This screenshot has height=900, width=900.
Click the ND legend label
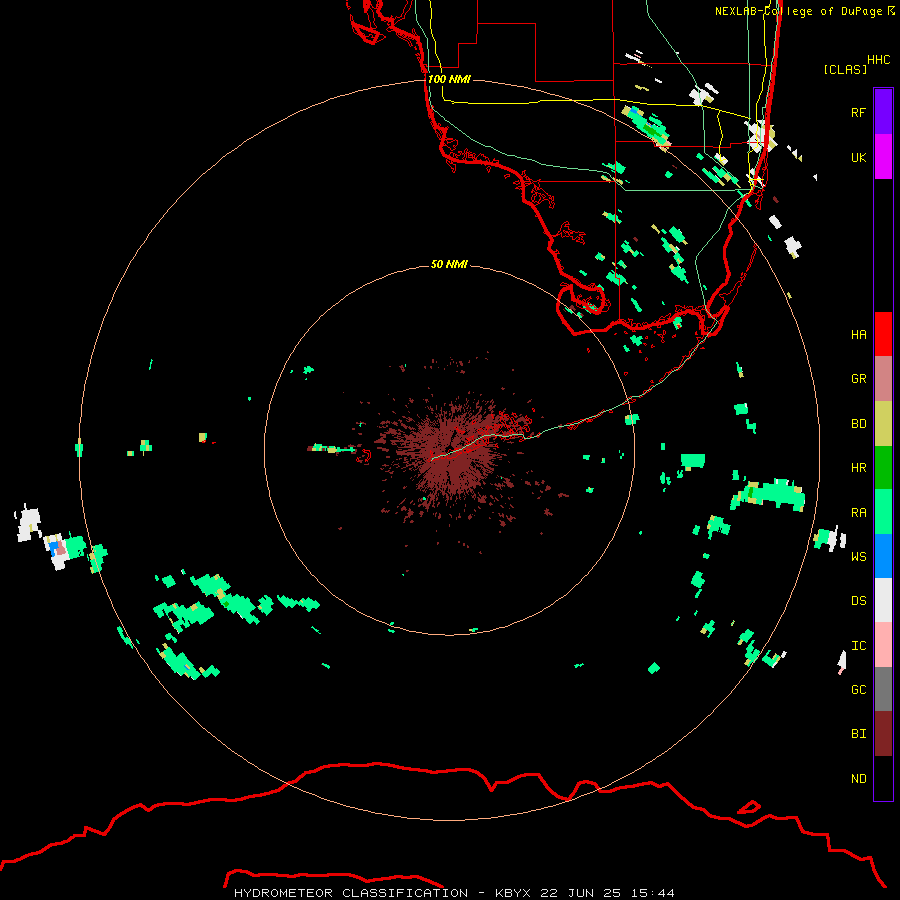coord(858,779)
